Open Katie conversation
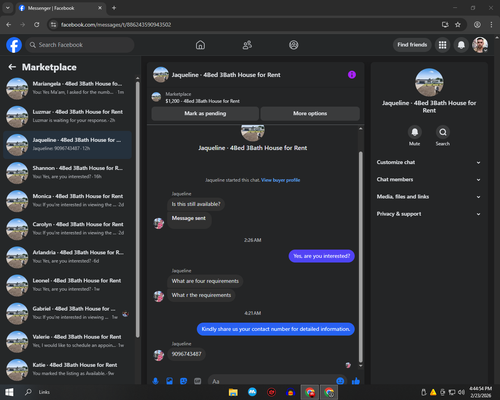 pyautogui.click(x=67, y=370)
